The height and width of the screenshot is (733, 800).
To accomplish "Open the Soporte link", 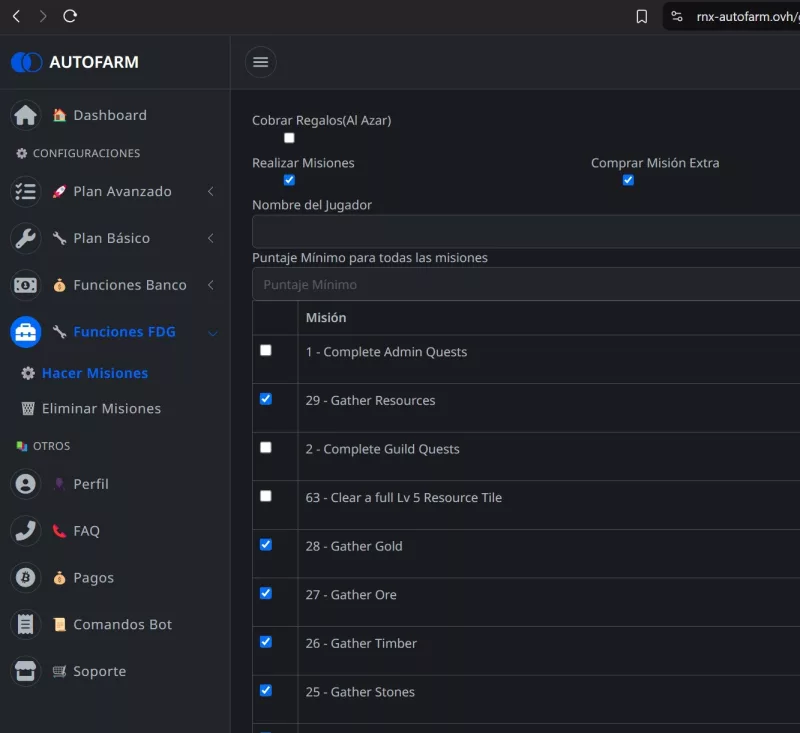I will (100, 671).
